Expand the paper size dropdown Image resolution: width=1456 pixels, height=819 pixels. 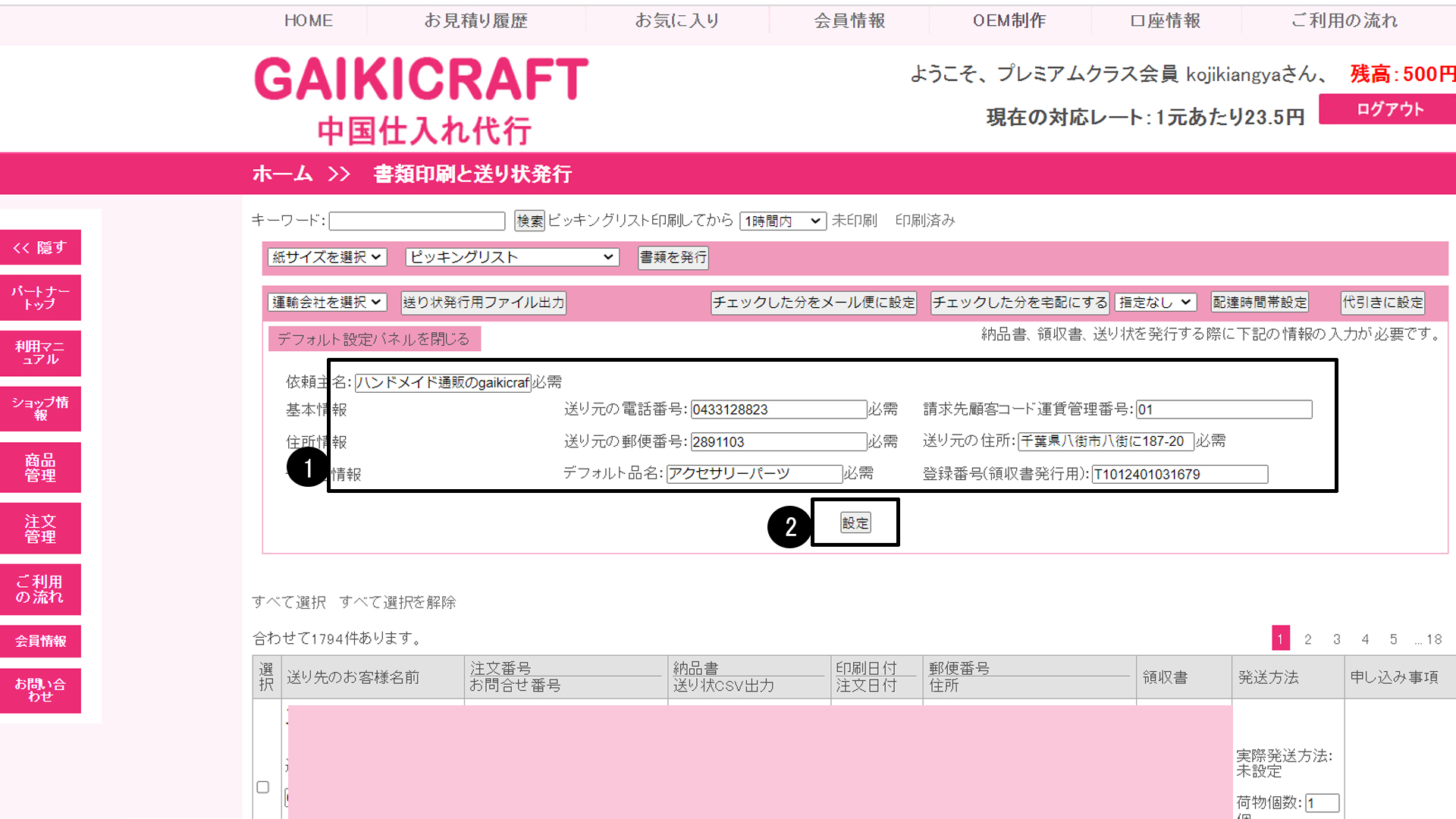pos(327,257)
